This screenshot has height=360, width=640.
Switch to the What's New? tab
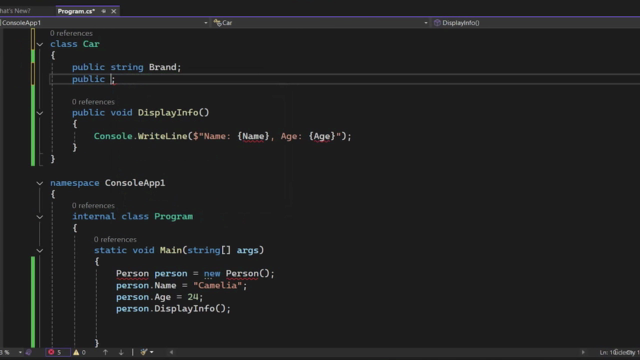pyautogui.click(x=16, y=11)
